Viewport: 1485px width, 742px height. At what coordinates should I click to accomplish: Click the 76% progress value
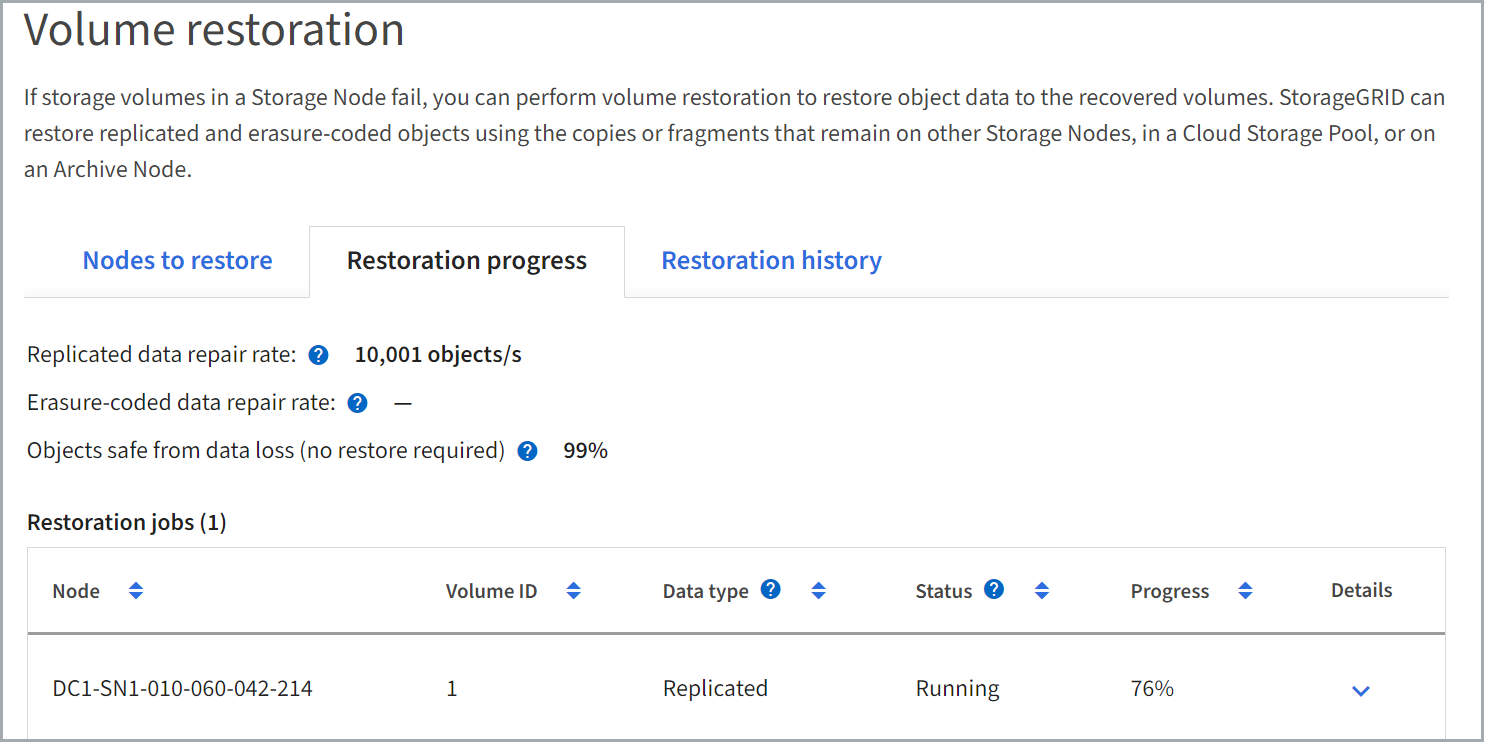click(x=1152, y=689)
